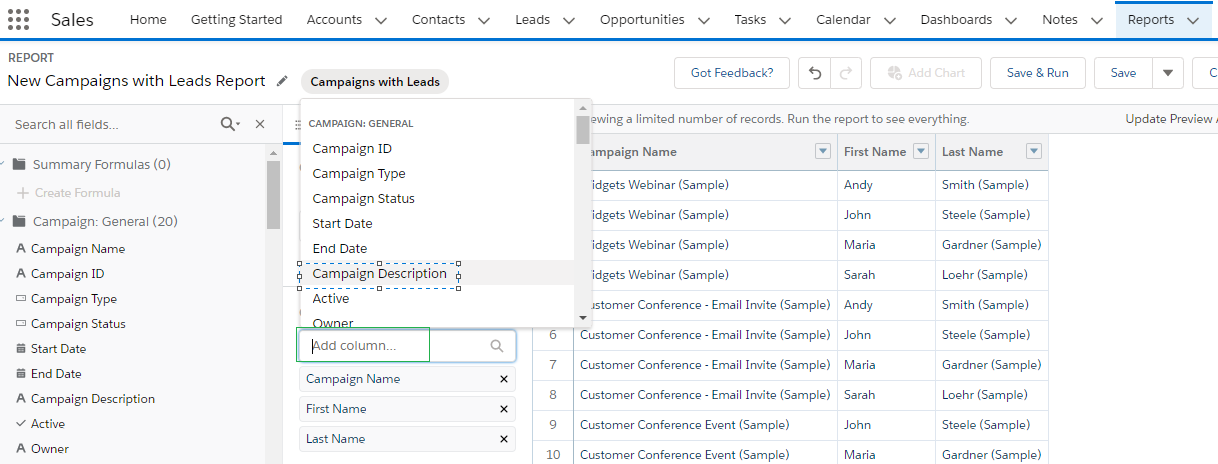Click the Redo arrow button
Viewport: 1218px width, 464px height.
(845, 73)
